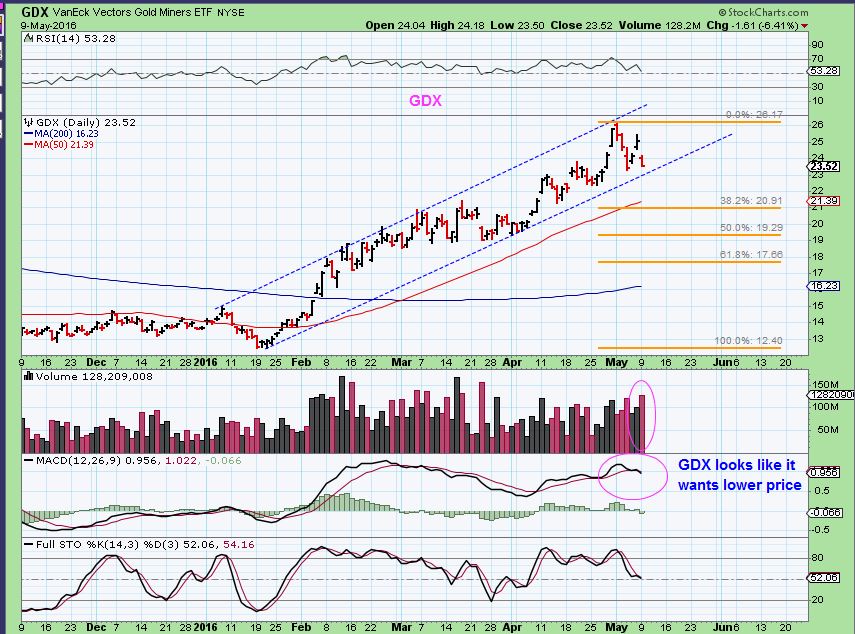Select the RSI(14) 53.28 indicator label
This screenshot has height=634, width=855.
tap(75, 38)
